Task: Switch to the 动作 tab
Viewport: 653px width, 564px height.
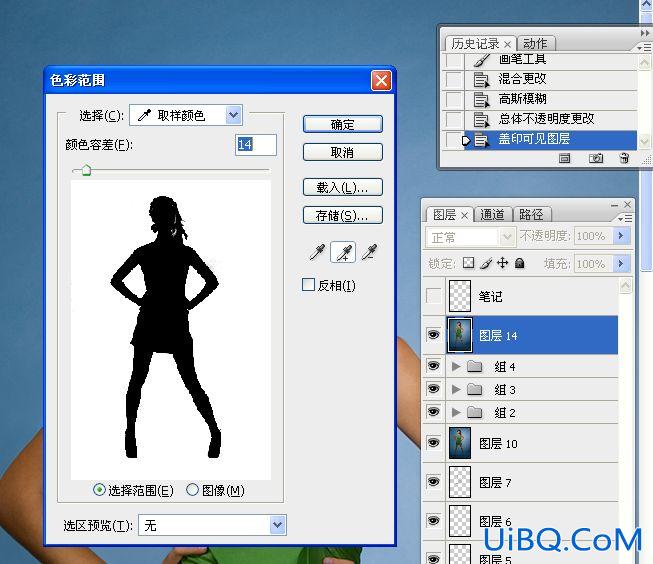Action: pyautogui.click(x=535, y=43)
